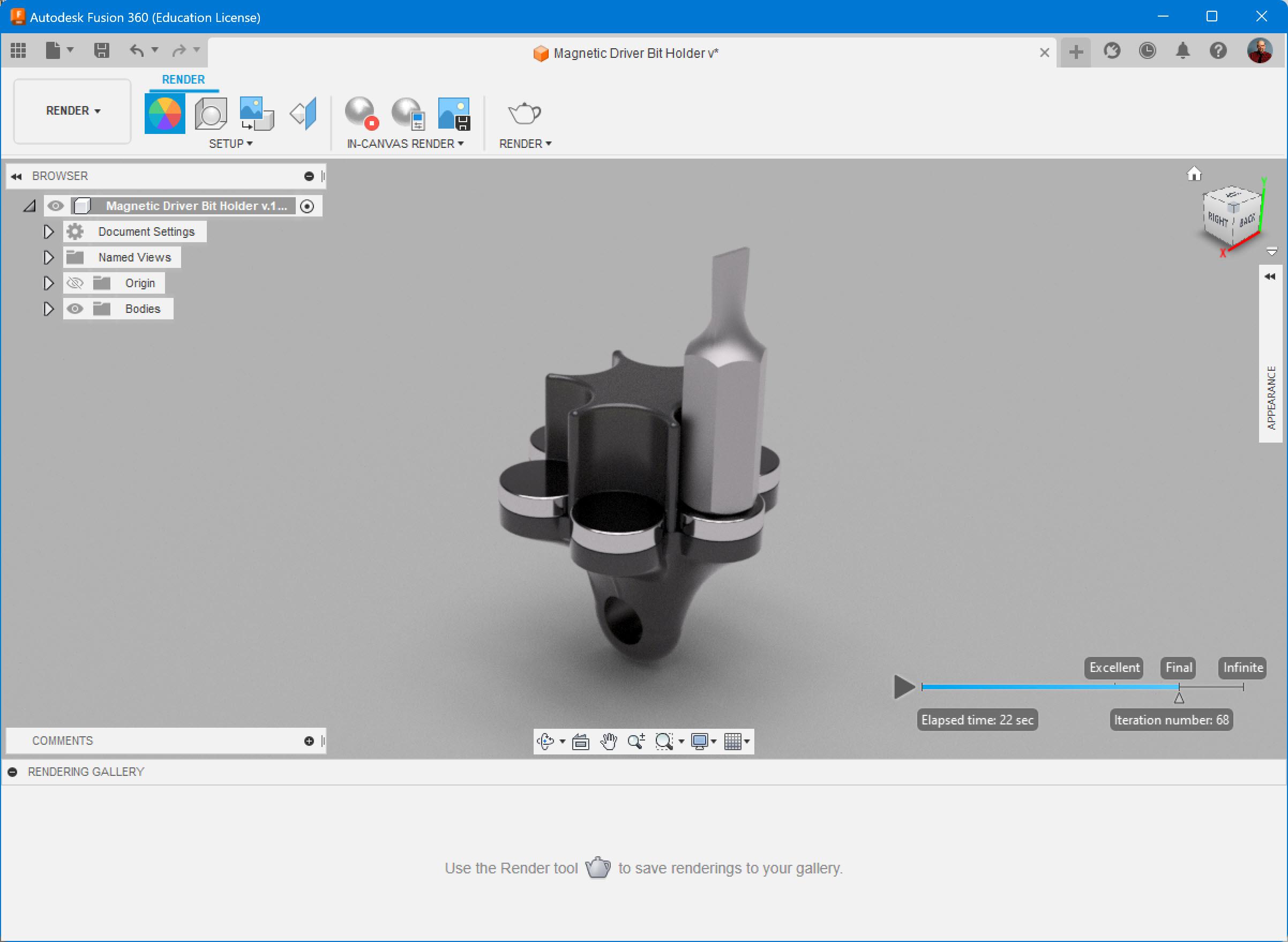Click Capture Image icon
Viewport: 1288px width, 942px height.
(x=454, y=114)
